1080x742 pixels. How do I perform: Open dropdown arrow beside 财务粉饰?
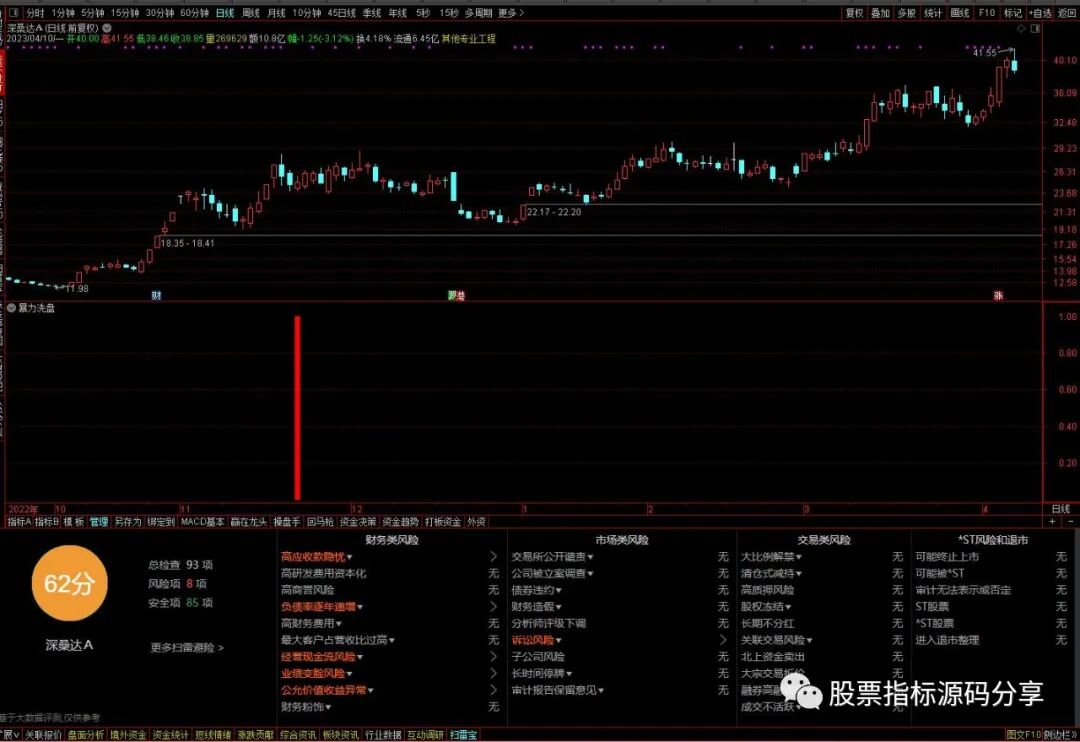pos(328,708)
